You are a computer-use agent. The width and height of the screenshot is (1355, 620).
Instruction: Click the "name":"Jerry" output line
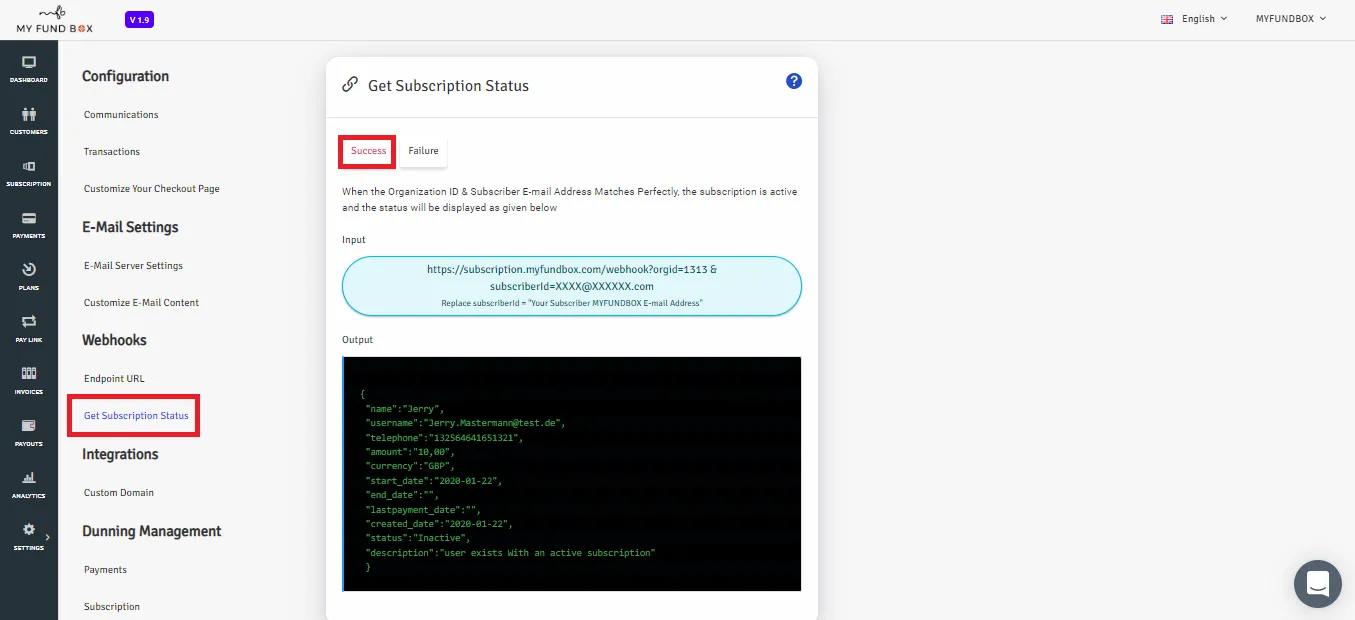tap(405, 408)
